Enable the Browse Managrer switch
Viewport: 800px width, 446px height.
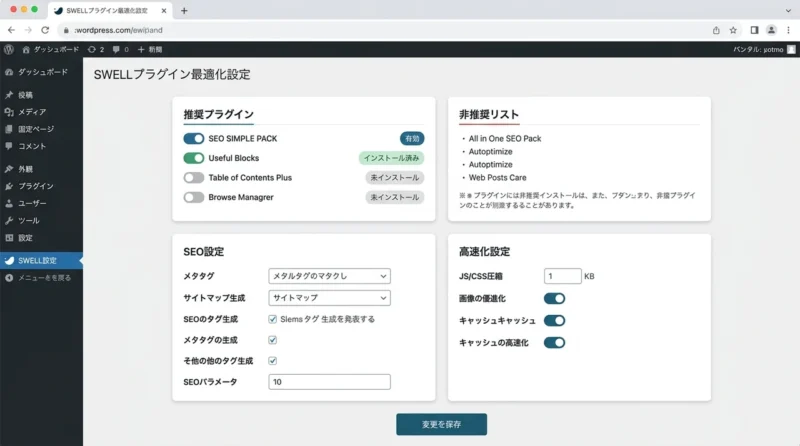tap(194, 197)
